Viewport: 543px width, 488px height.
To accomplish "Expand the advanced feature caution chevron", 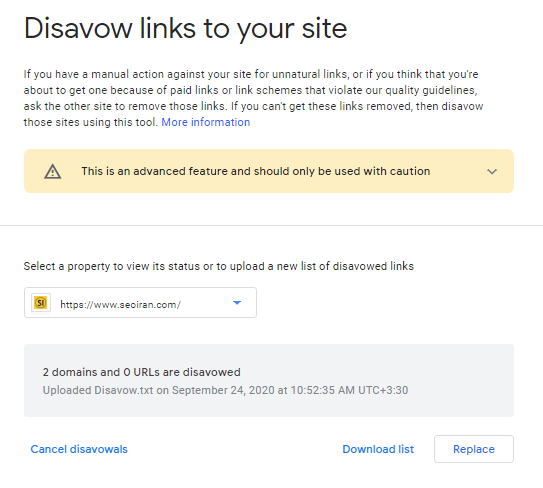I will pyautogui.click(x=492, y=171).
